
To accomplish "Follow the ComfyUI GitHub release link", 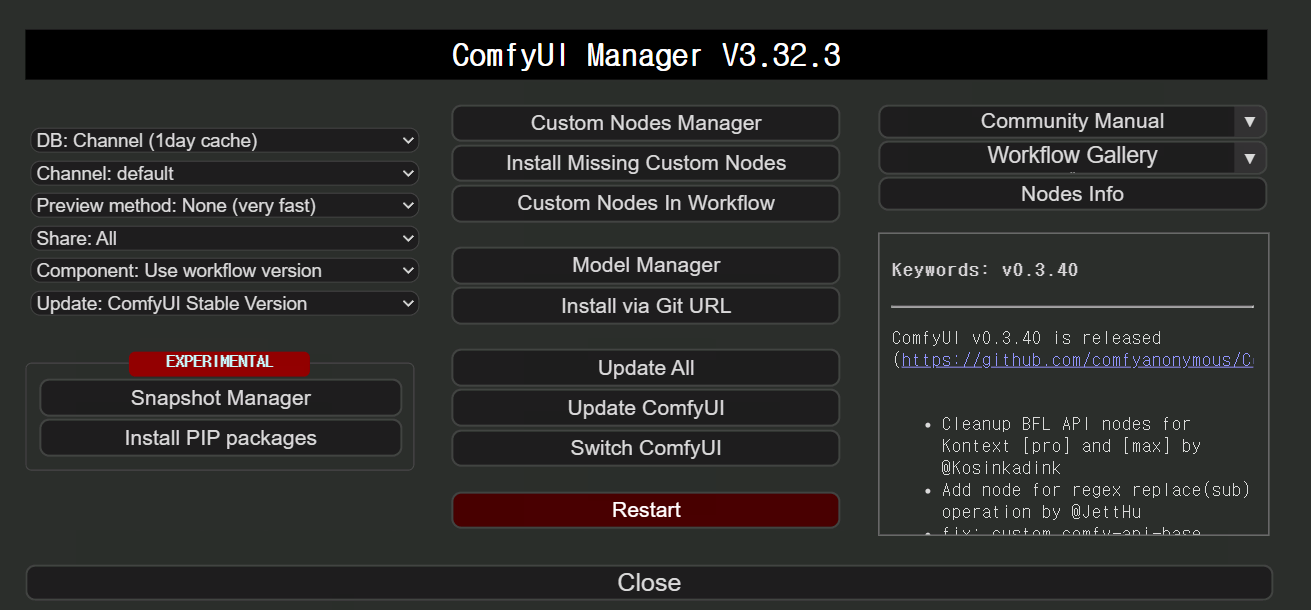I will [1076, 360].
